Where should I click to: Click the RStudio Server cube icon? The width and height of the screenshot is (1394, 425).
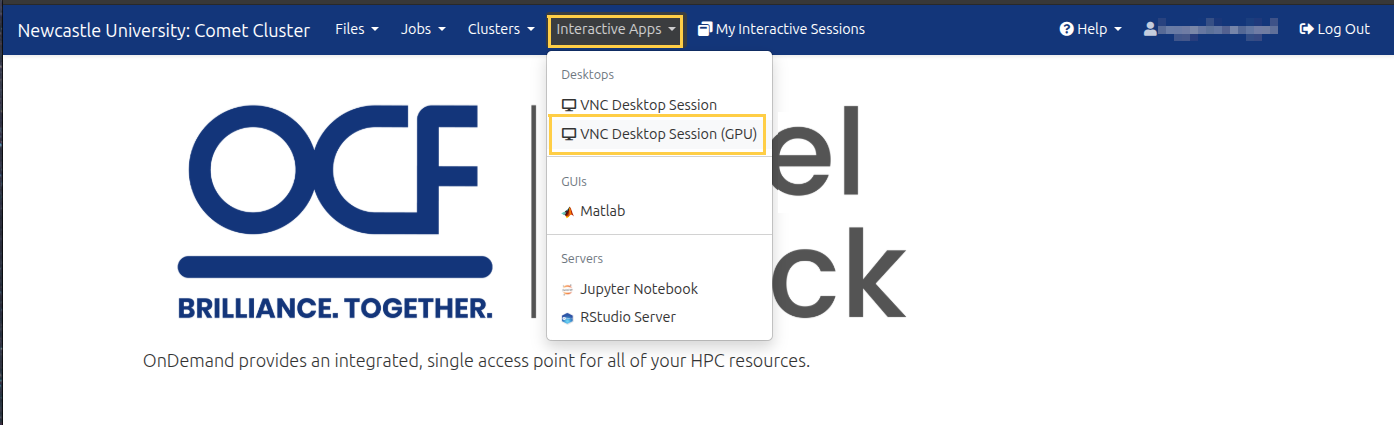click(568, 318)
